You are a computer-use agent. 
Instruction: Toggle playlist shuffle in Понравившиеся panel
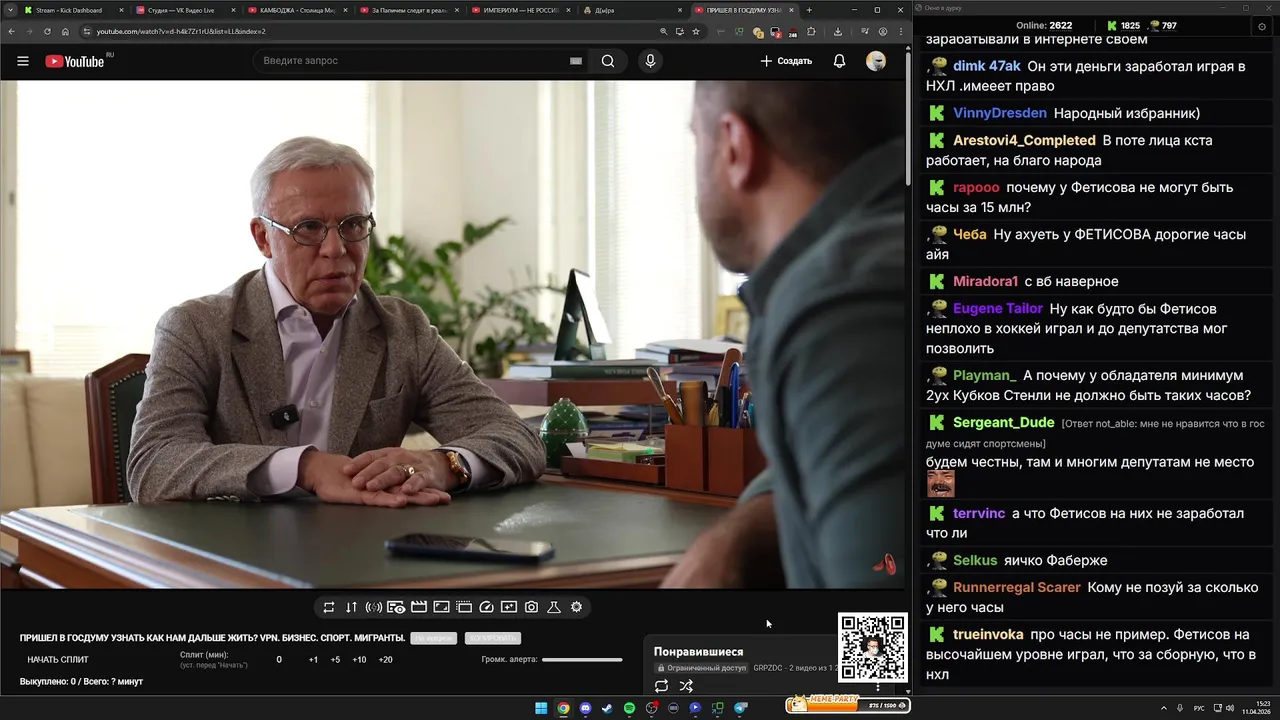point(686,686)
